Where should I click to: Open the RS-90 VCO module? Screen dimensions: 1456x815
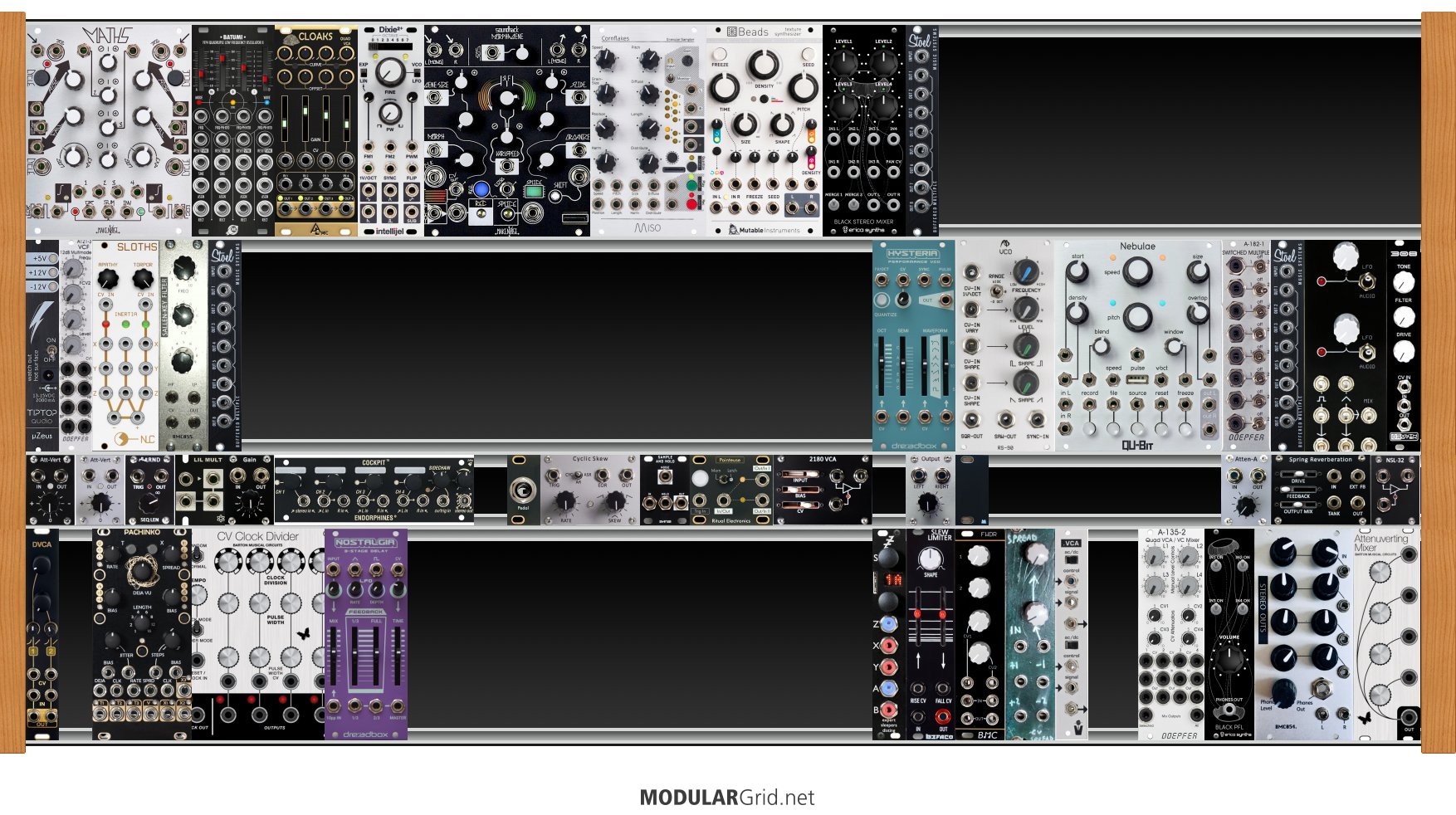pyautogui.click(x=1005, y=346)
